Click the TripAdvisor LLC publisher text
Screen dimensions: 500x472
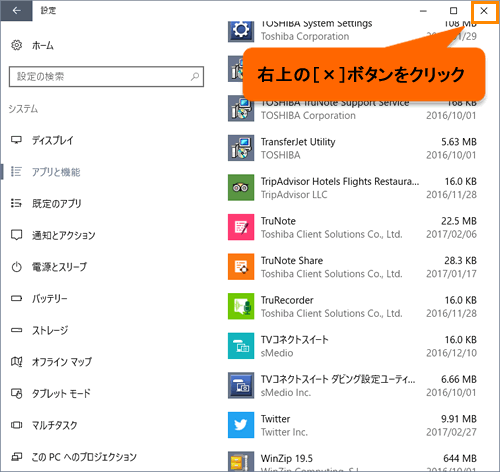click(294, 195)
